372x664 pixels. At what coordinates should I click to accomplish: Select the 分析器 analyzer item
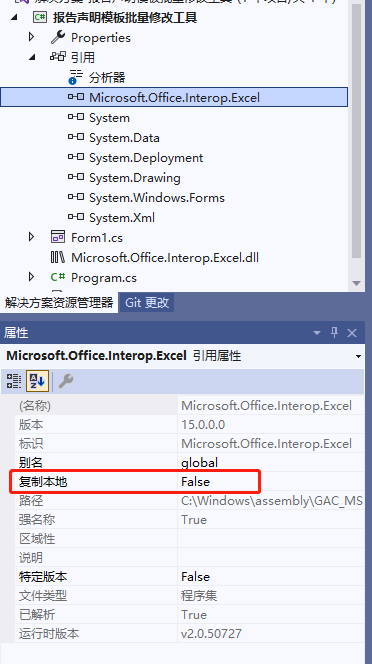point(107,77)
